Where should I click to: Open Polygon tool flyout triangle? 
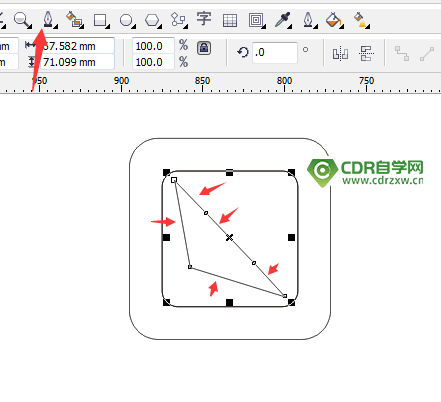point(160,26)
